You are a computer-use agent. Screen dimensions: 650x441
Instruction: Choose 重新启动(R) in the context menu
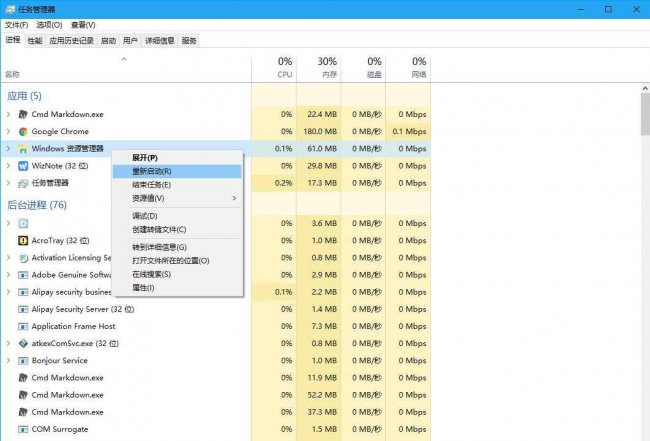tap(177, 171)
